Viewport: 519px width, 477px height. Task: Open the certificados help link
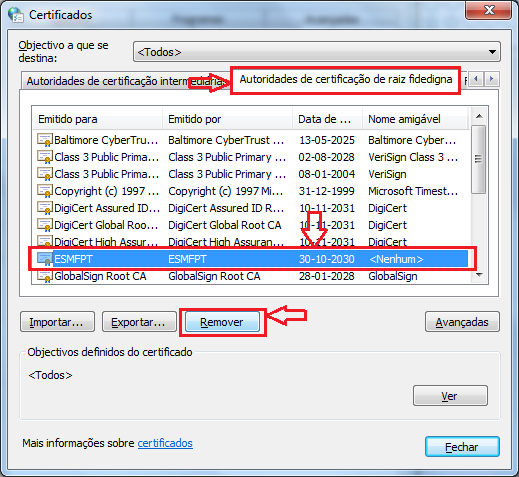coord(165,443)
